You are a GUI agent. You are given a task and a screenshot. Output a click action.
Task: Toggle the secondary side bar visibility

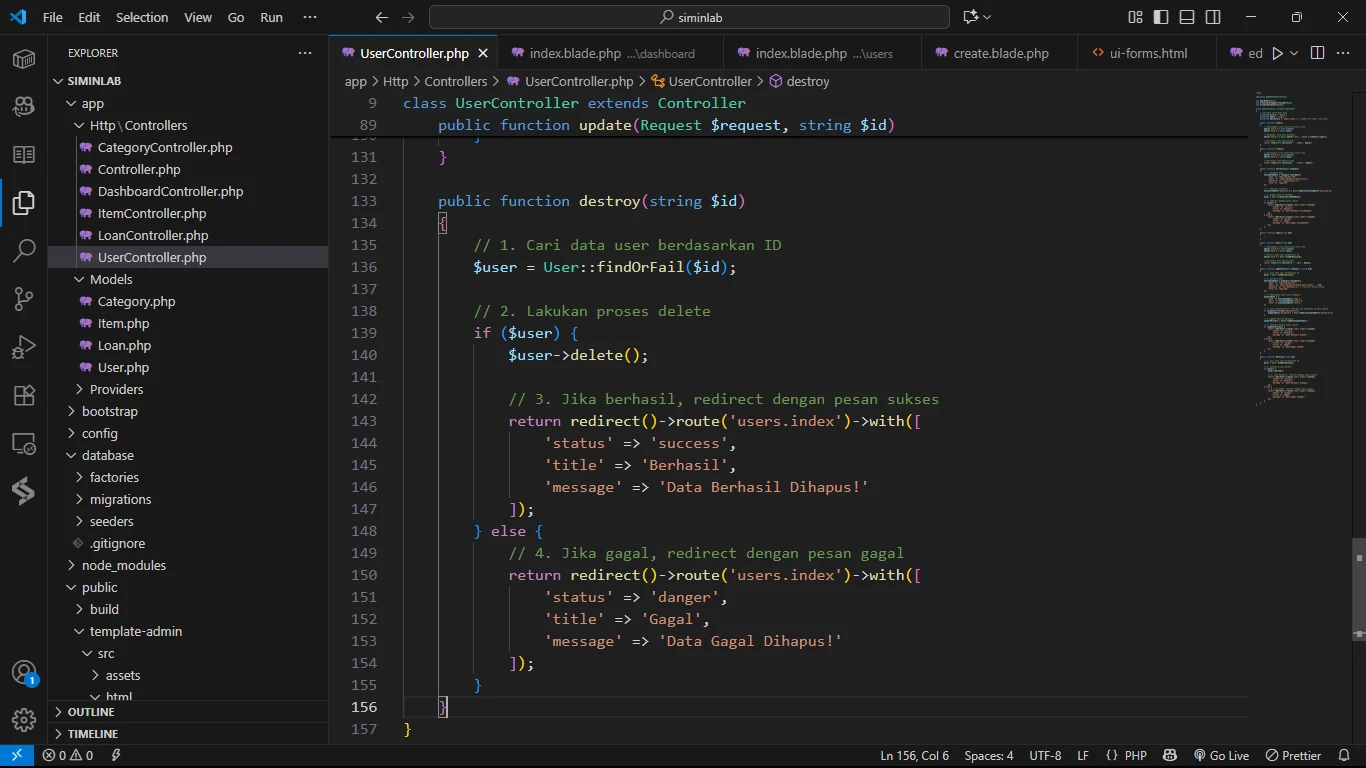[1213, 17]
